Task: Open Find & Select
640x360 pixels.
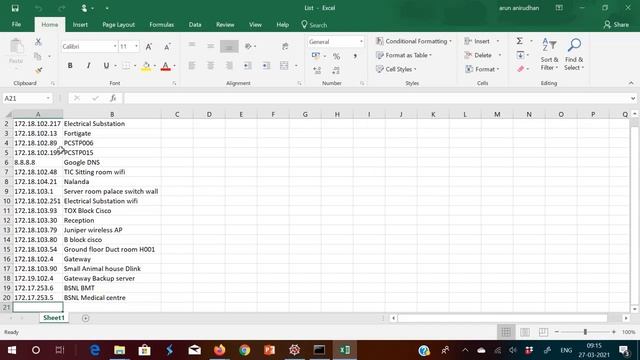Action: pyautogui.click(x=574, y=54)
